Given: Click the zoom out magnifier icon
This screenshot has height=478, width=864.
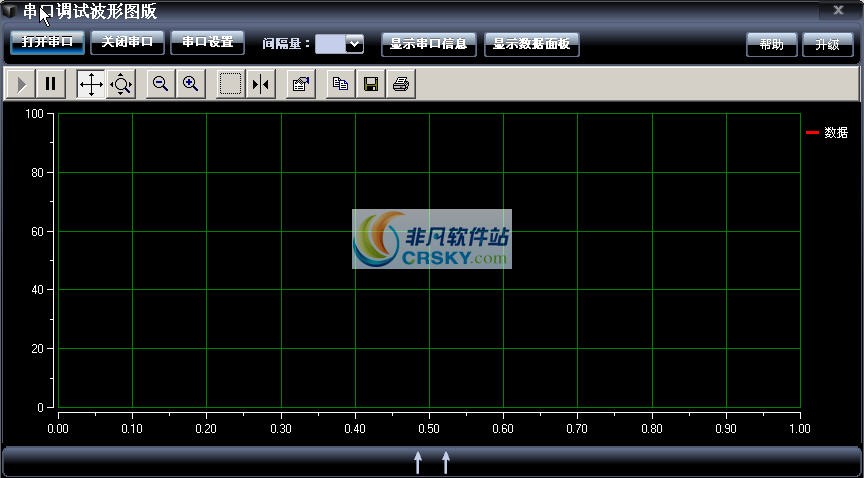Looking at the screenshot, I should [x=161, y=84].
